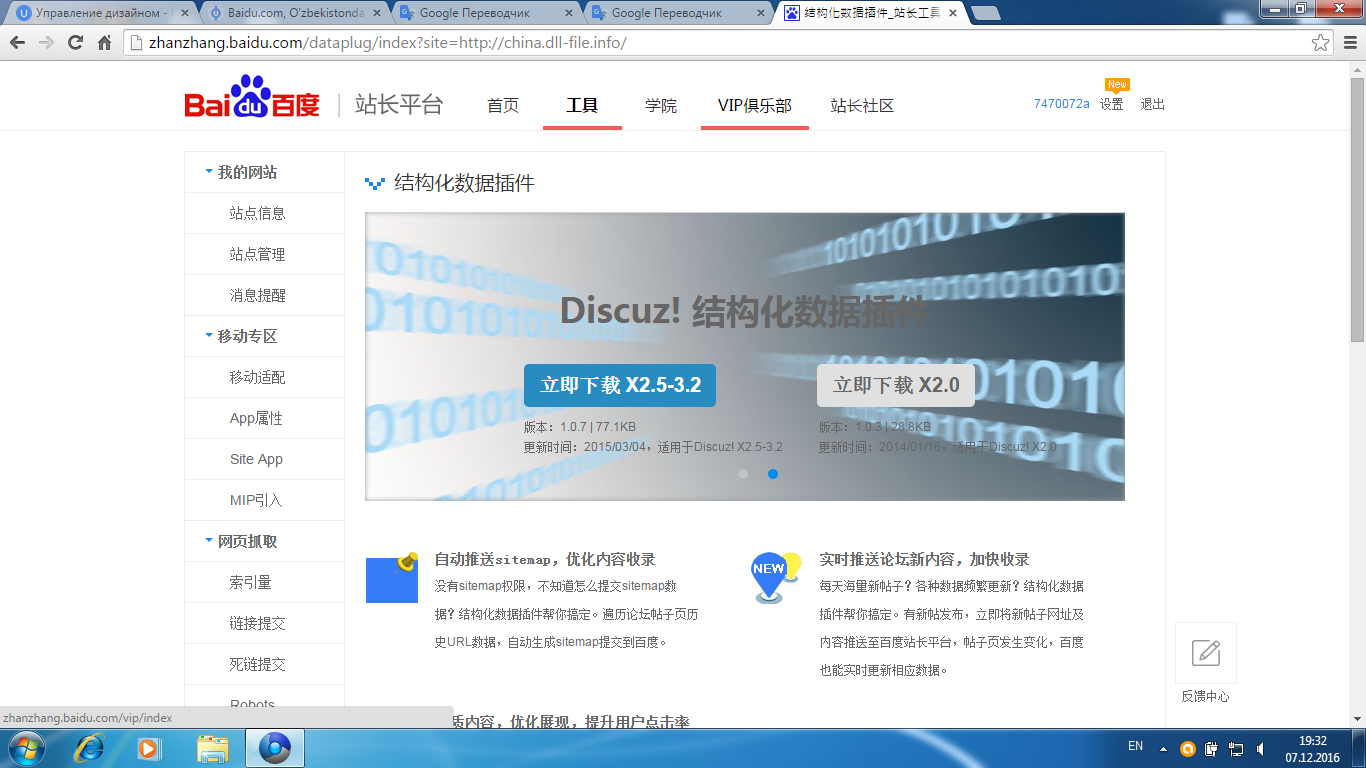This screenshot has height=768, width=1366.
Task: Click the 7470072a account link
Action: pyautogui.click(x=1062, y=104)
